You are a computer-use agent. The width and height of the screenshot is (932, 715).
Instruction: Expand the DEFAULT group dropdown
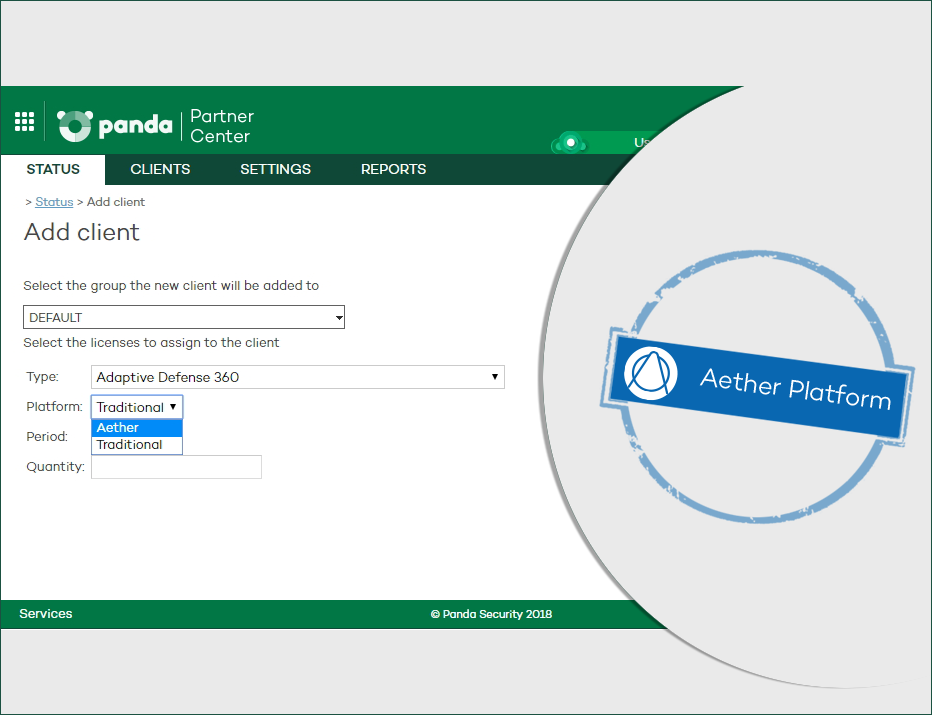pyautogui.click(x=184, y=318)
